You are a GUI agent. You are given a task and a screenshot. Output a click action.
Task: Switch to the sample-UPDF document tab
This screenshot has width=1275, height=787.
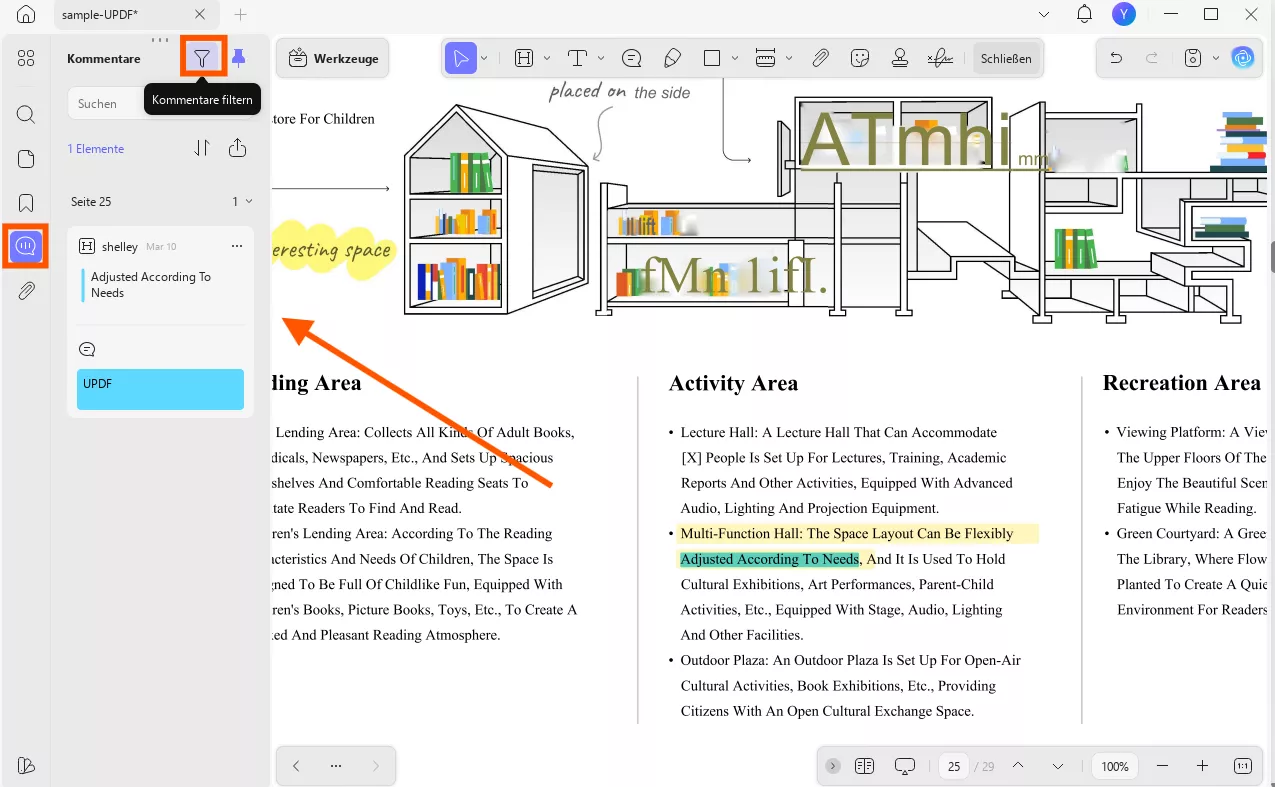120,14
